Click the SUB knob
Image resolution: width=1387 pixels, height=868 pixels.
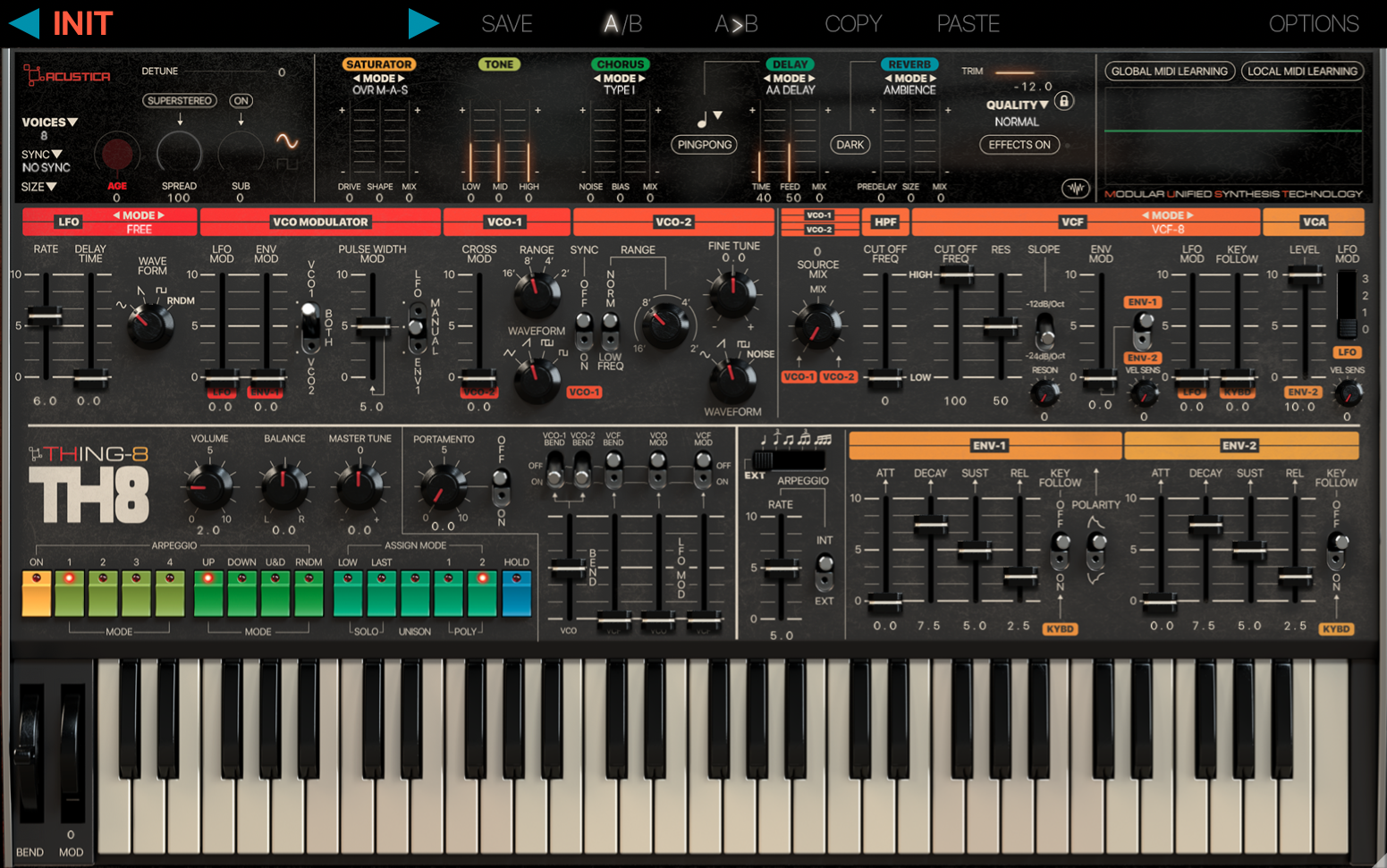pyautogui.click(x=241, y=154)
